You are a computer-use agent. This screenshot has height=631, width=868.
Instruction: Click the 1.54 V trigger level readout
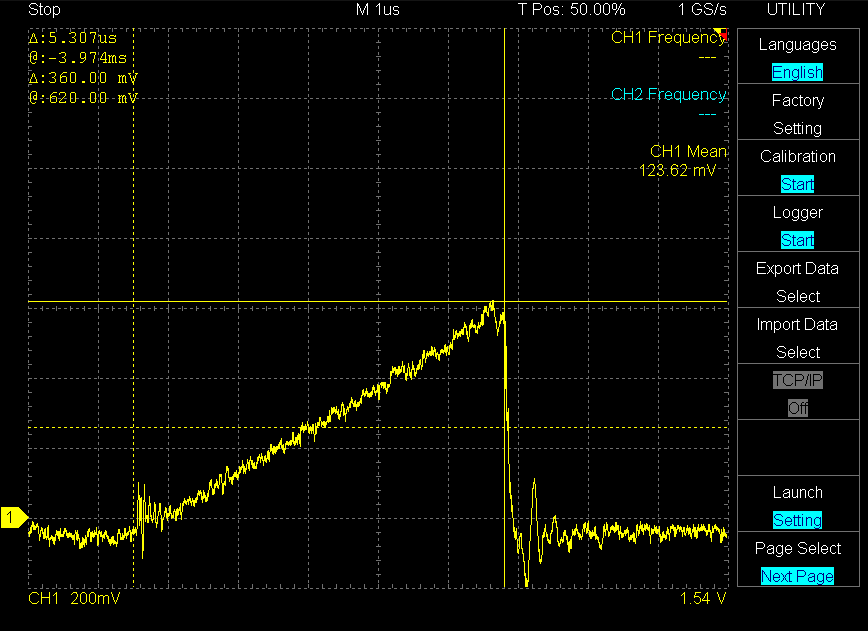[703, 598]
